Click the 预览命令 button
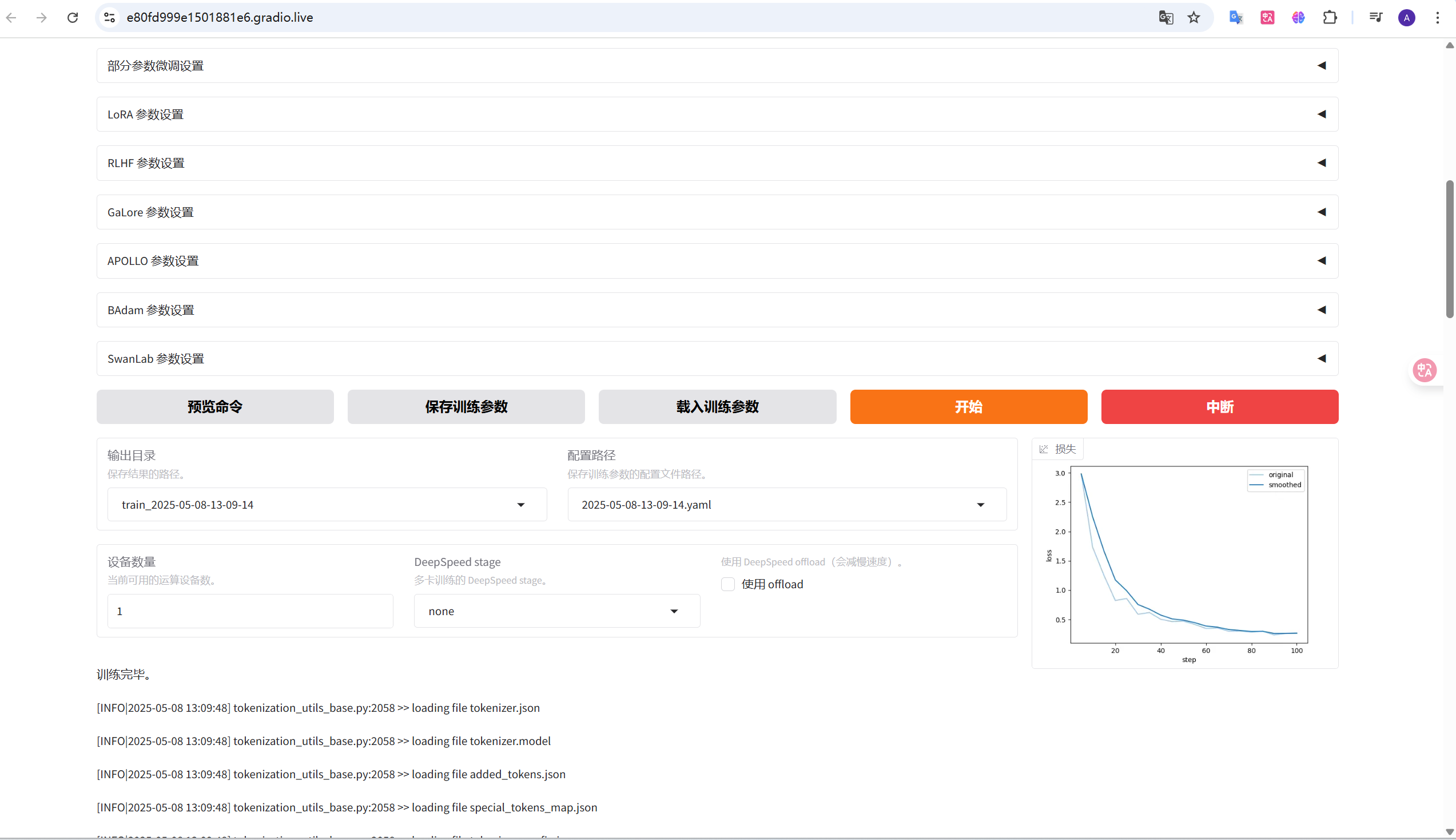Viewport: 1456px width, 840px height. (215, 407)
